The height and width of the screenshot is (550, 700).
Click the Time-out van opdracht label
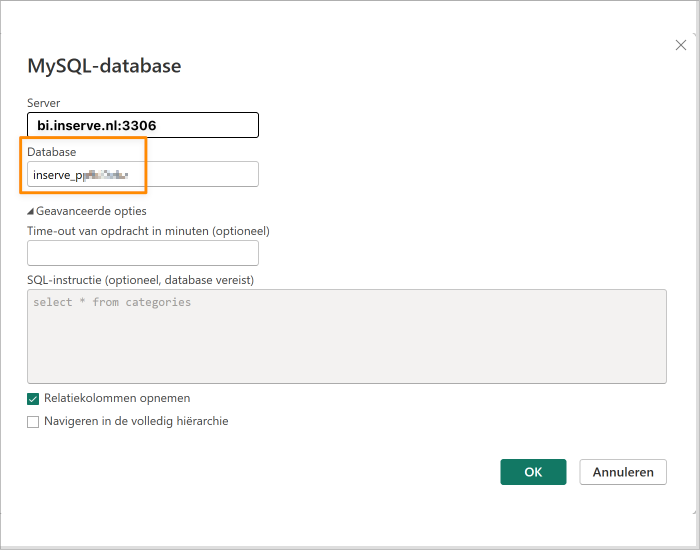(x=148, y=231)
